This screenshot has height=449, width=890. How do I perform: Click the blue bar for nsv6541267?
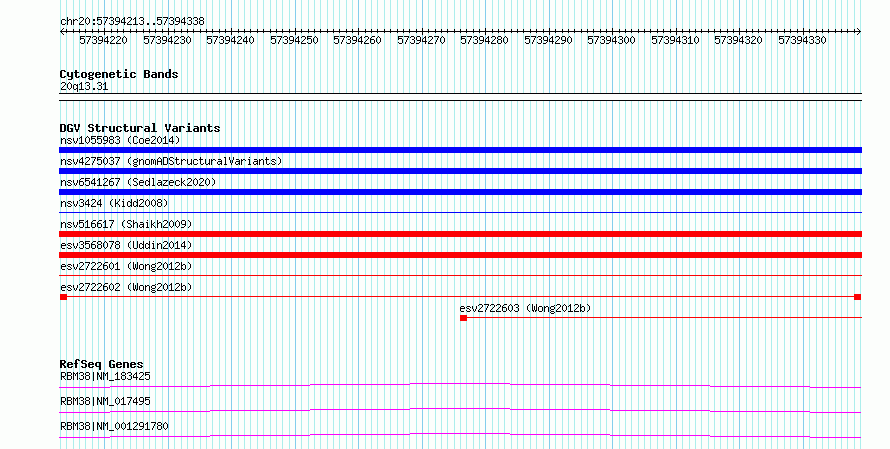click(x=460, y=192)
